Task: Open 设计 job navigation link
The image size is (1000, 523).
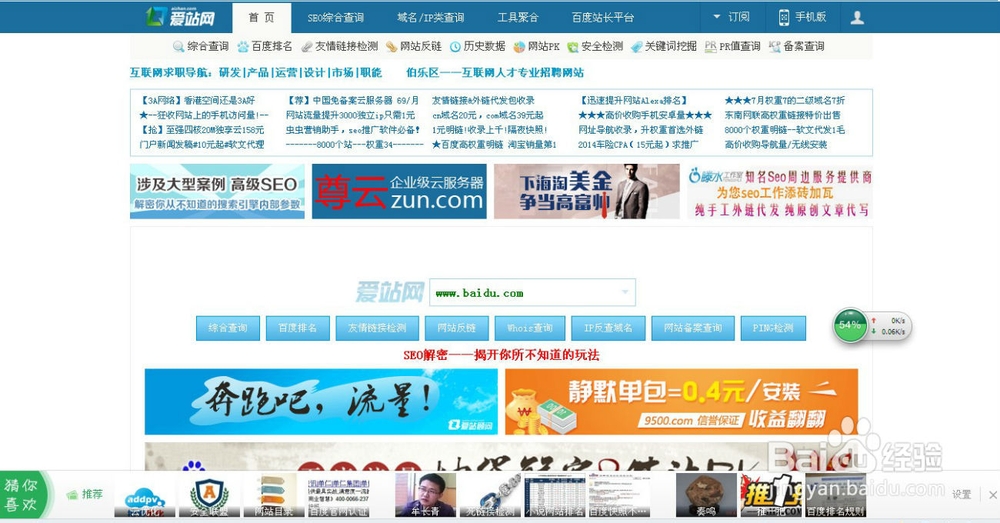Action: click(314, 73)
